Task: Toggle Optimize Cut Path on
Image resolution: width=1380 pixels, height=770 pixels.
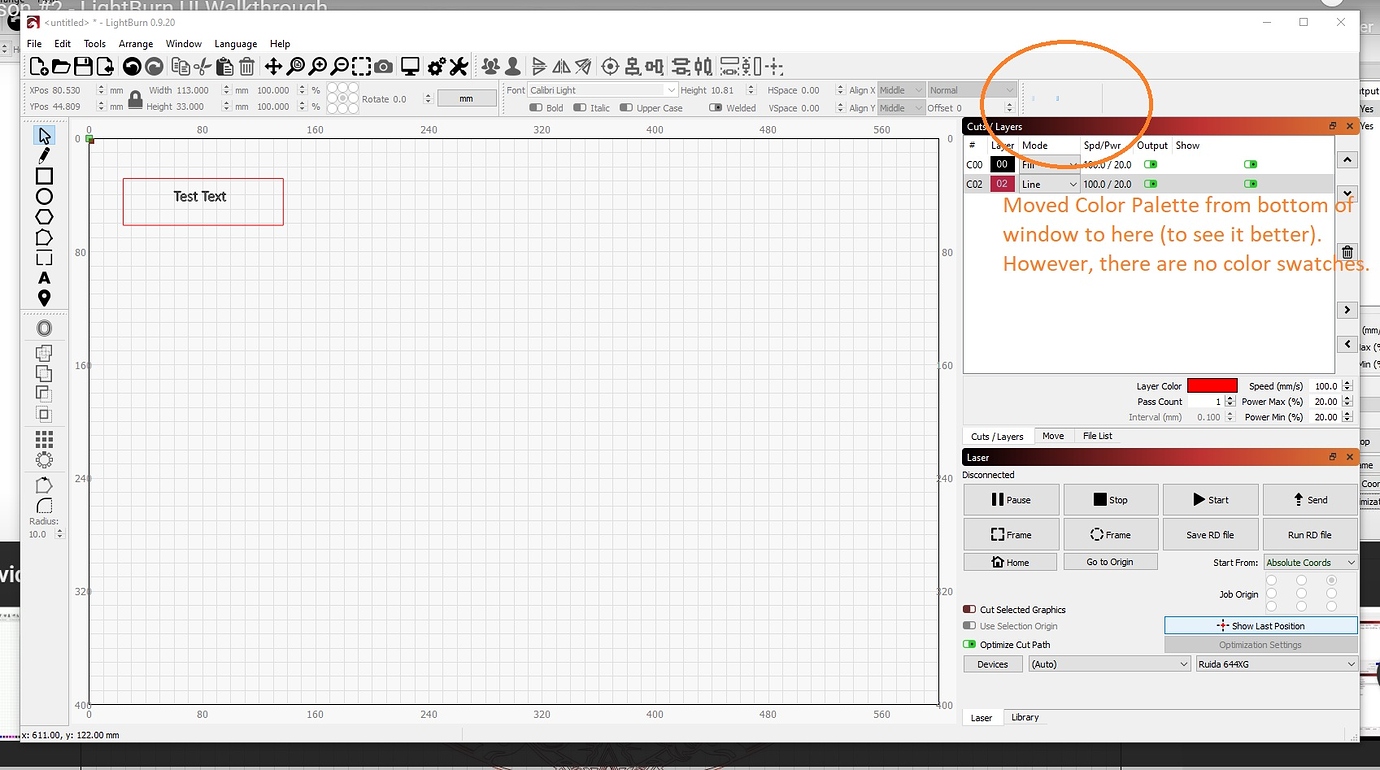Action: [x=969, y=644]
